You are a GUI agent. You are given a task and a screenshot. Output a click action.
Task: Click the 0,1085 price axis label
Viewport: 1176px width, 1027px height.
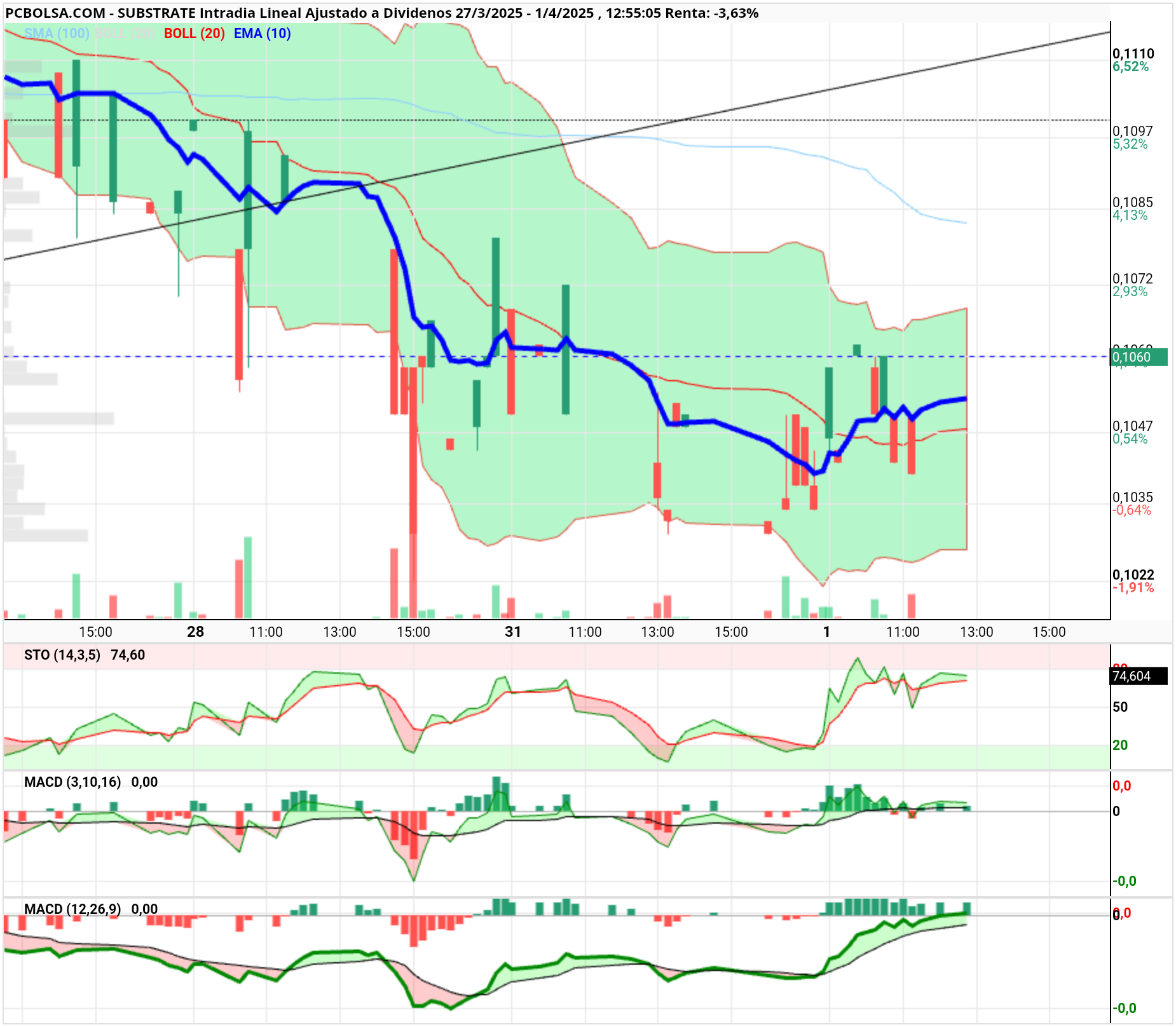tap(1133, 203)
